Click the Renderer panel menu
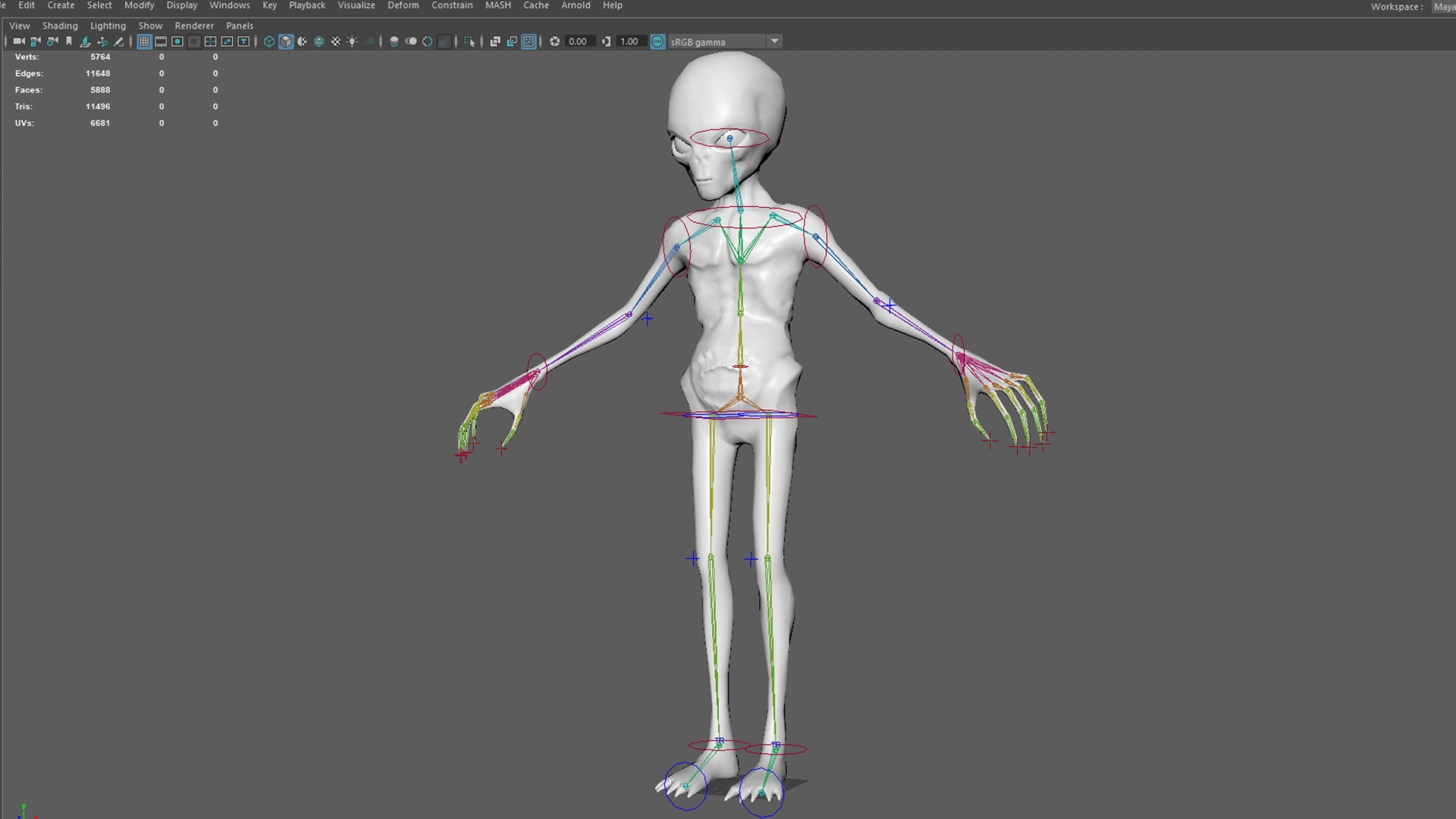 [x=194, y=26]
